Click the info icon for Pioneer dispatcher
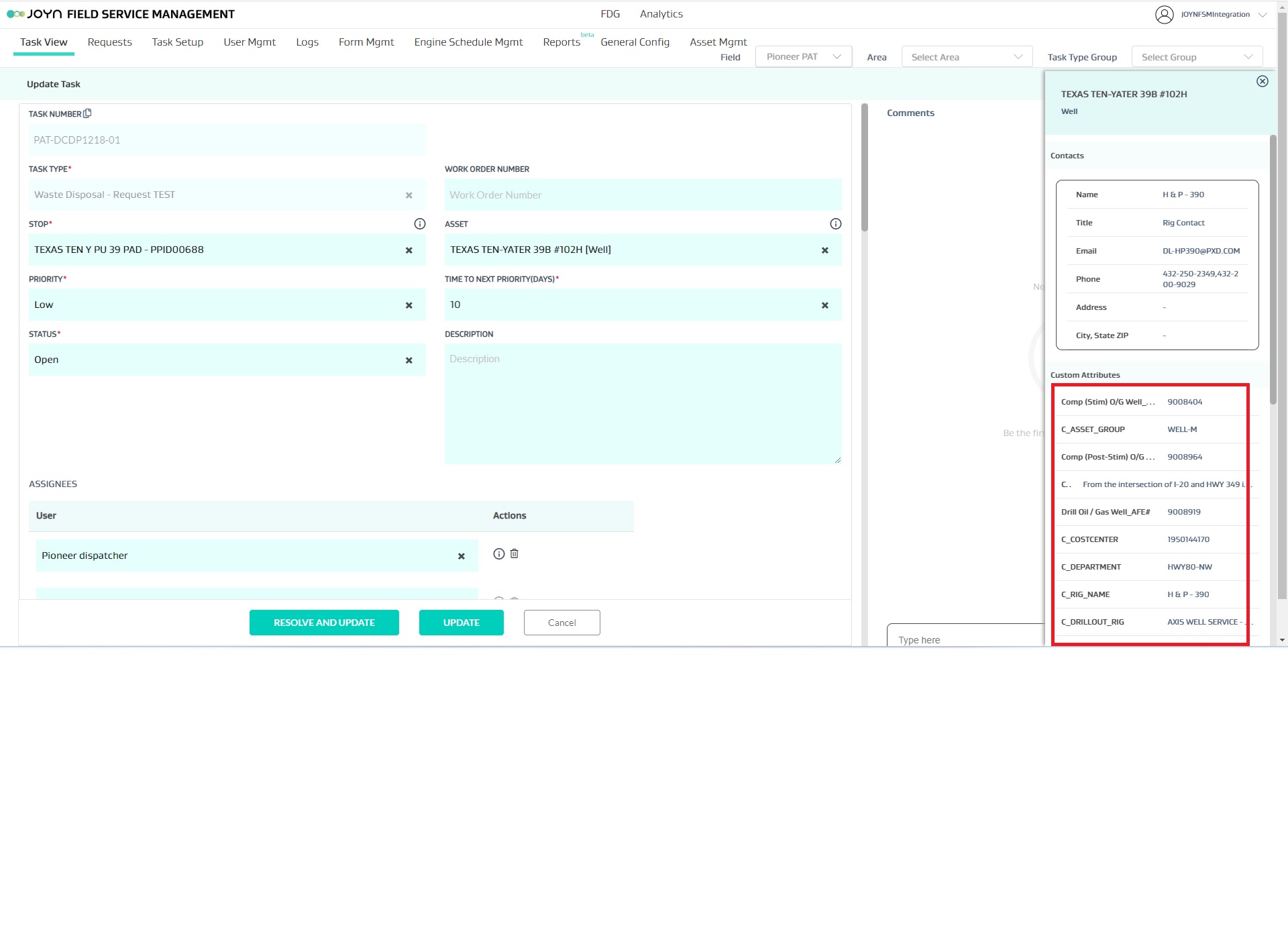 (x=498, y=554)
